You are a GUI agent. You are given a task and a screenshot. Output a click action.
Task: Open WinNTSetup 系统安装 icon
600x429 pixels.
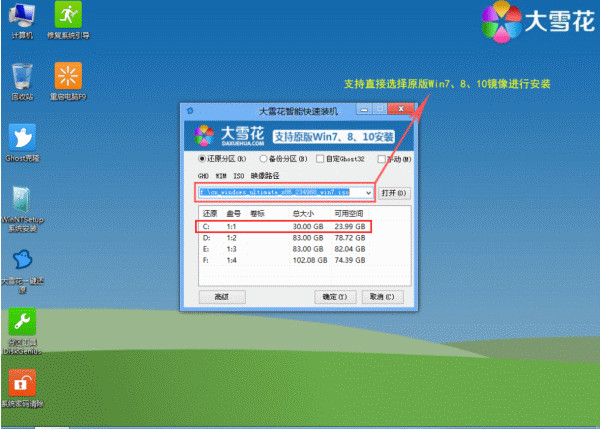(x=22, y=209)
